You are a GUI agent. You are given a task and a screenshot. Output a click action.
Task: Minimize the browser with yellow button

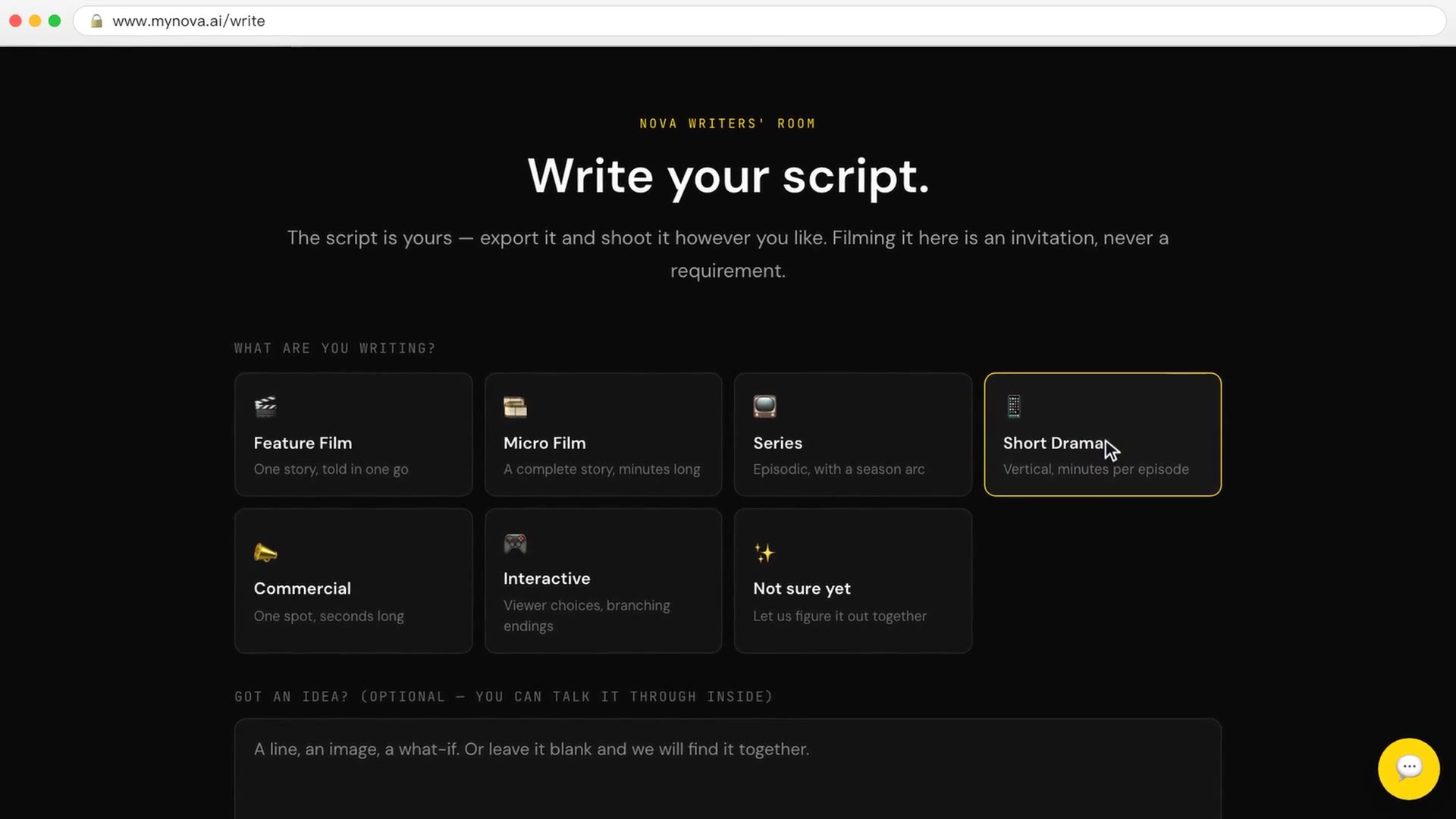click(35, 21)
